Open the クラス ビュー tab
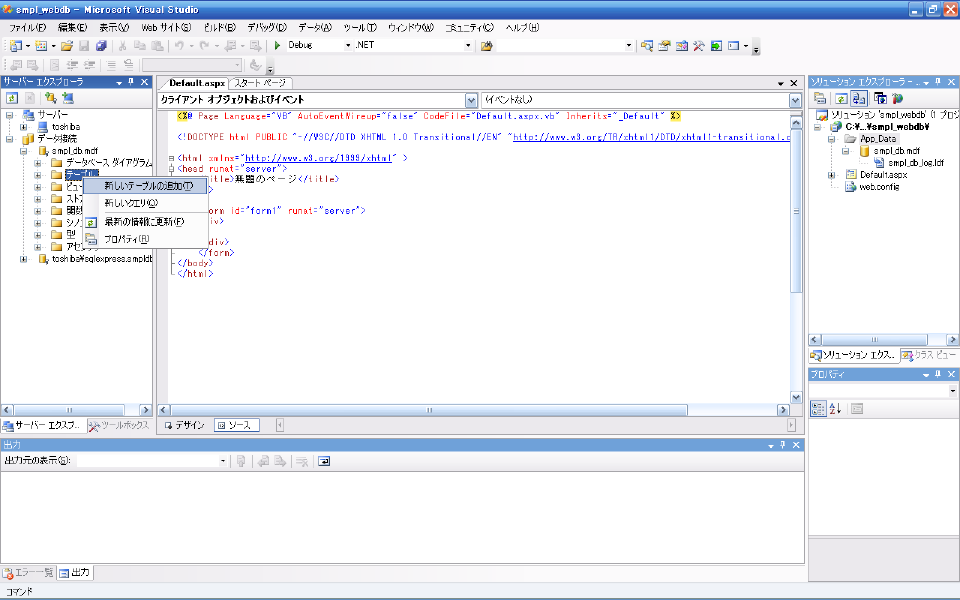Viewport: 960px width, 600px height. [x=929, y=355]
